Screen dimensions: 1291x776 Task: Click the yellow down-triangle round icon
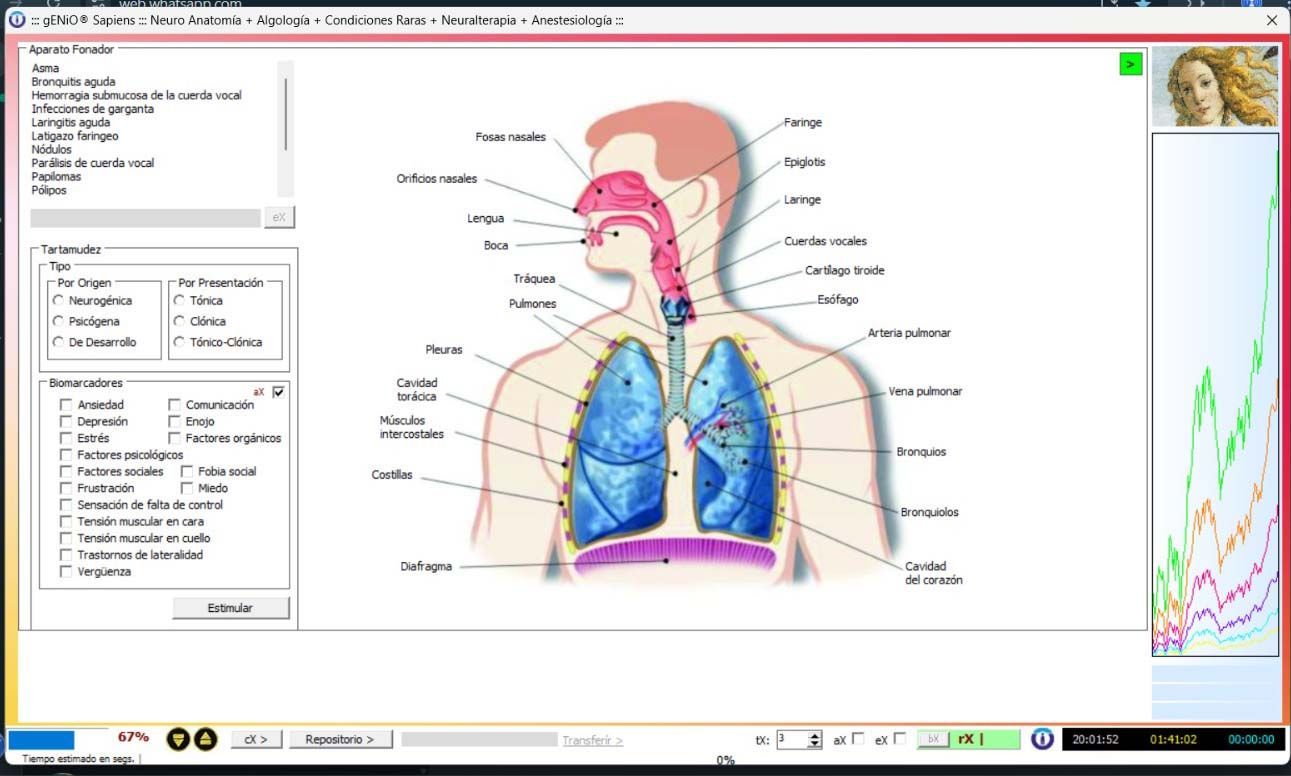(x=178, y=739)
